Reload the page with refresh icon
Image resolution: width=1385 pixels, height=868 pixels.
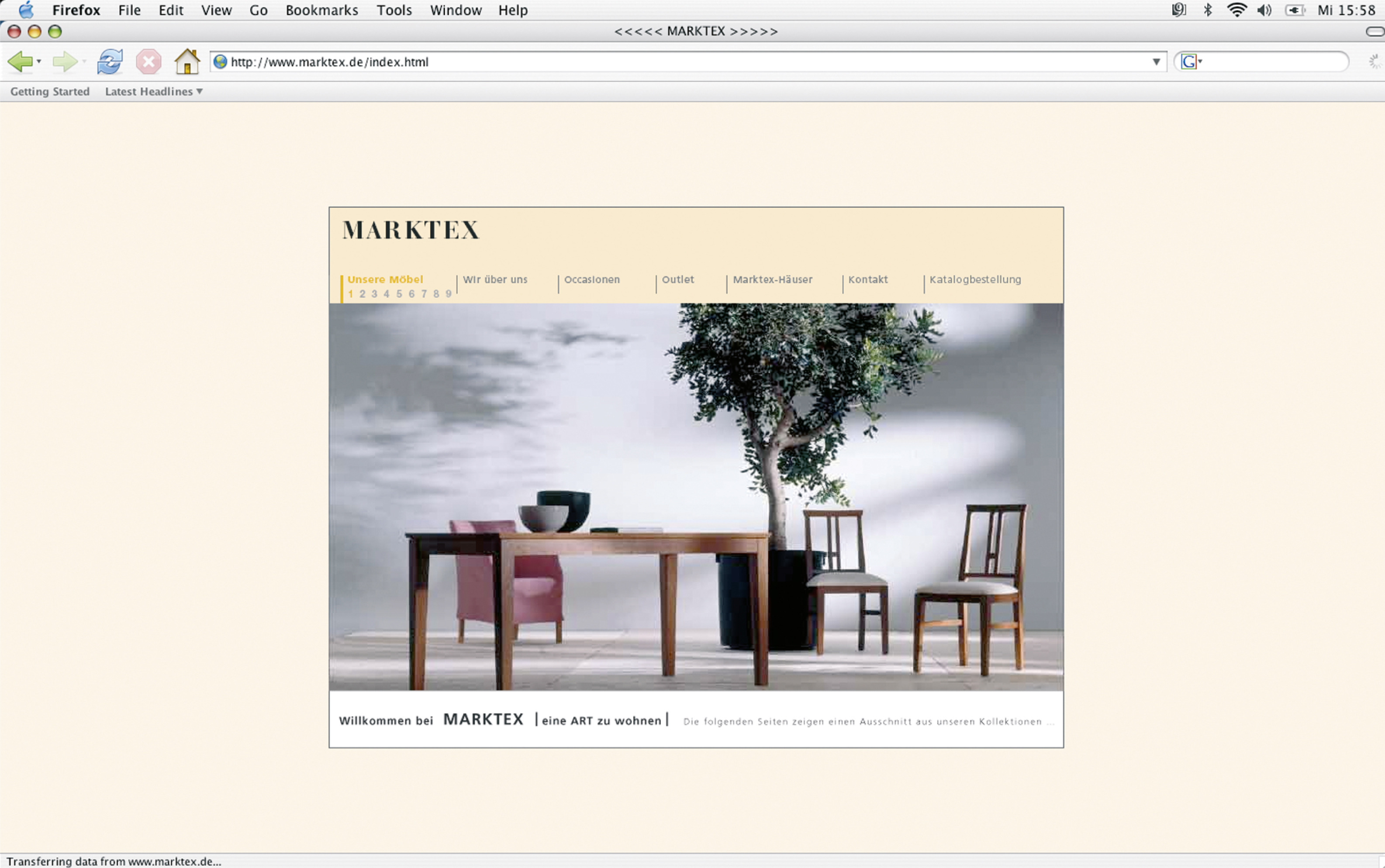(x=110, y=62)
